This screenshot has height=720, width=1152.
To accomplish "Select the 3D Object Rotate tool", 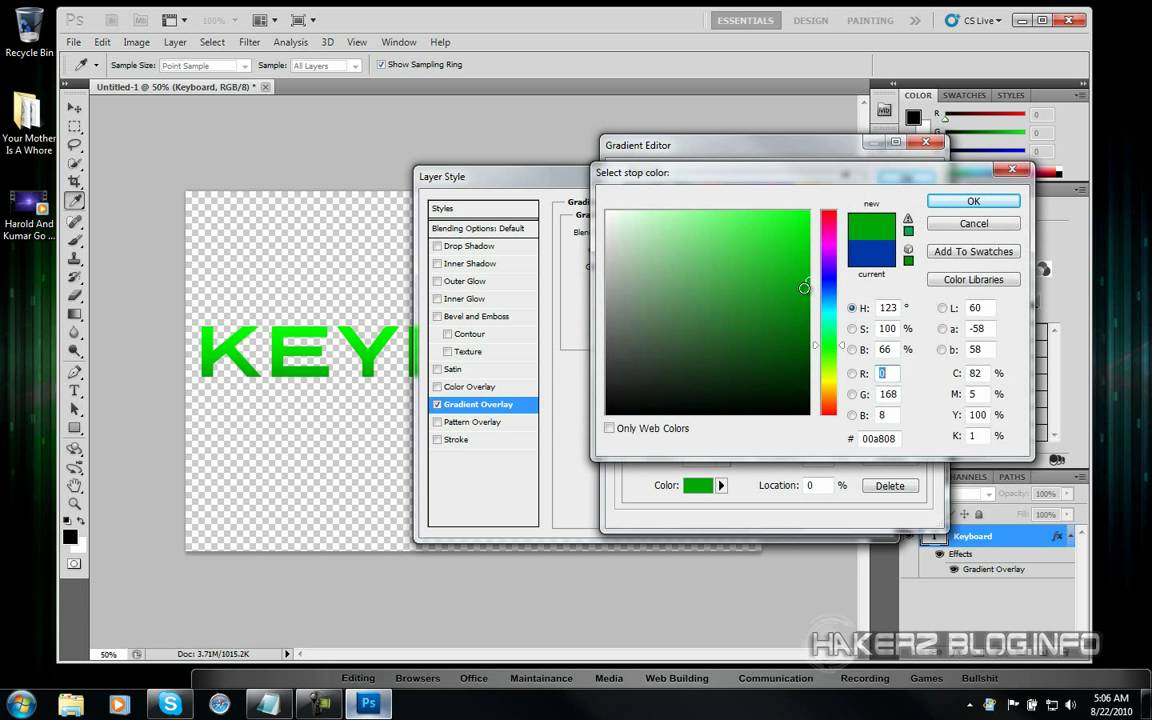I will 74,448.
